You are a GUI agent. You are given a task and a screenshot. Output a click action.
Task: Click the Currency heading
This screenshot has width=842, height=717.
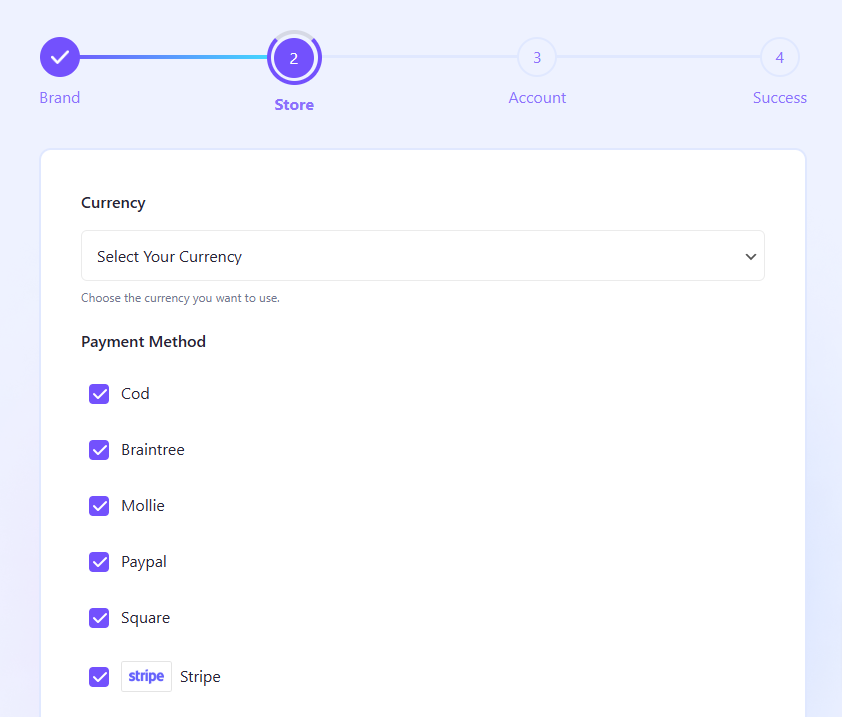pyautogui.click(x=113, y=203)
